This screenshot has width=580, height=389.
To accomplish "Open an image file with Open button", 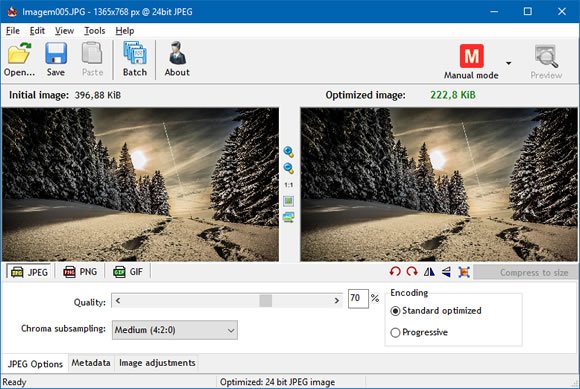I will coord(19,59).
